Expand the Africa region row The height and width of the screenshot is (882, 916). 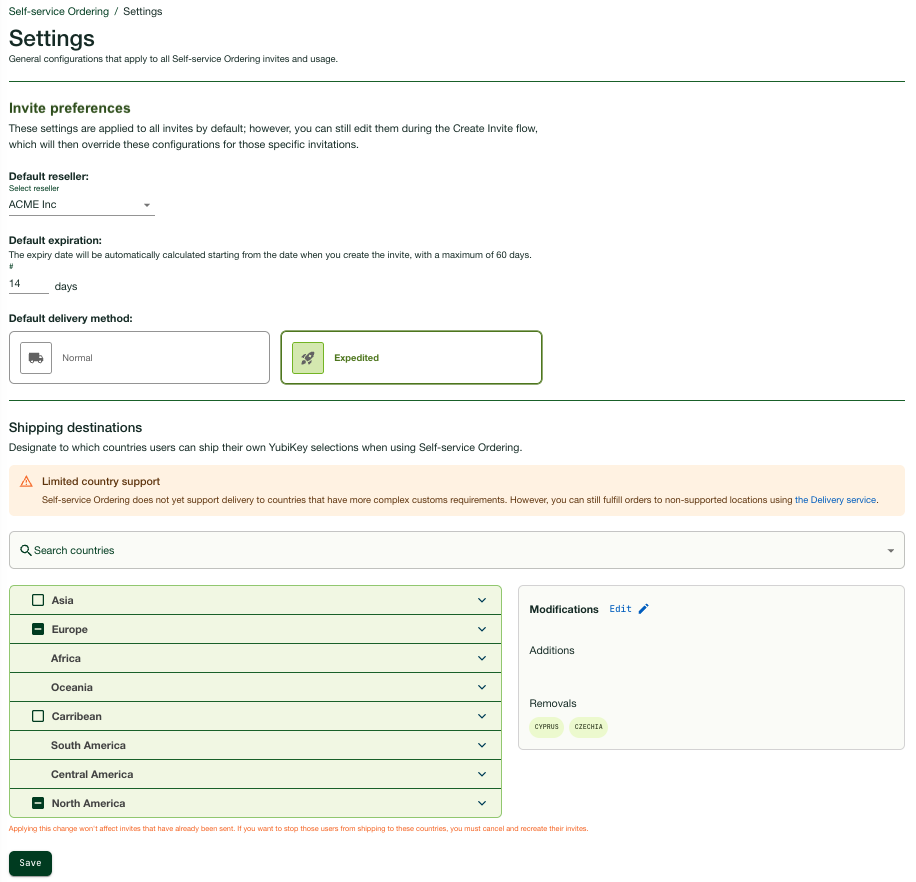click(482, 658)
